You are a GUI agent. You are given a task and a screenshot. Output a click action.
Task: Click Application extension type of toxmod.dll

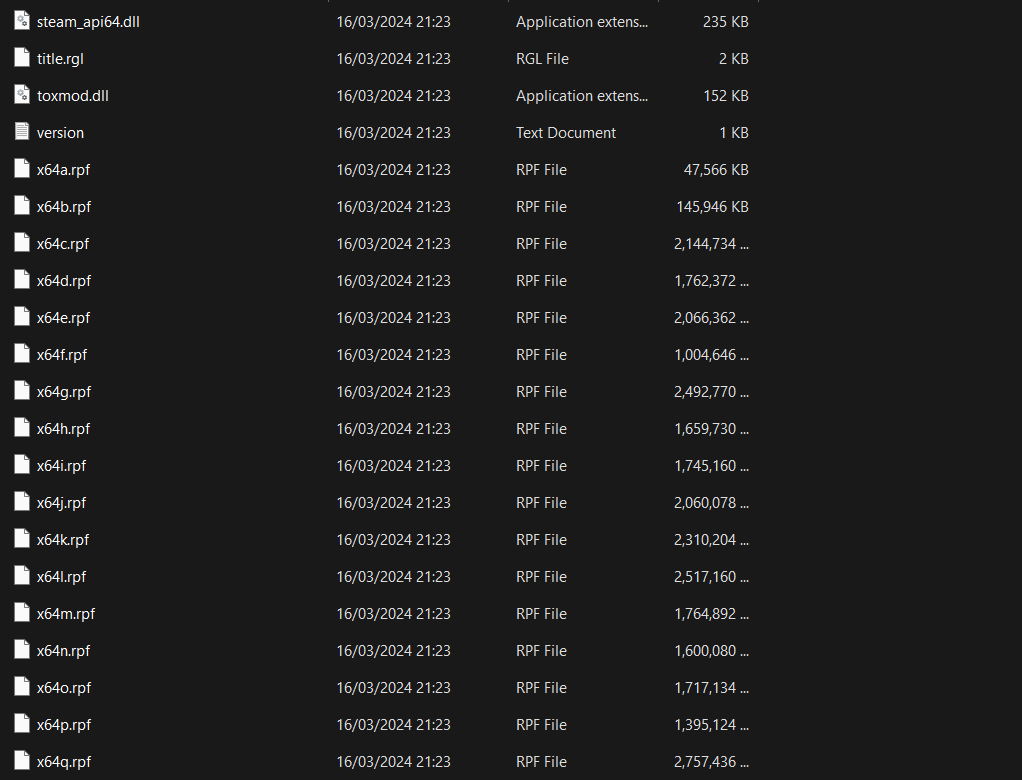coord(582,96)
